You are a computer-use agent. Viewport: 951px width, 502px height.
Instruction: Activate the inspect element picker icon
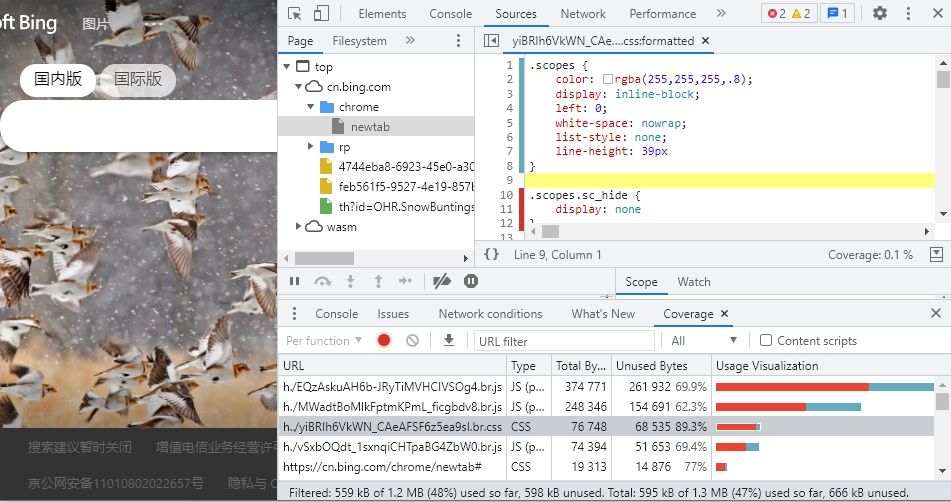coord(294,13)
